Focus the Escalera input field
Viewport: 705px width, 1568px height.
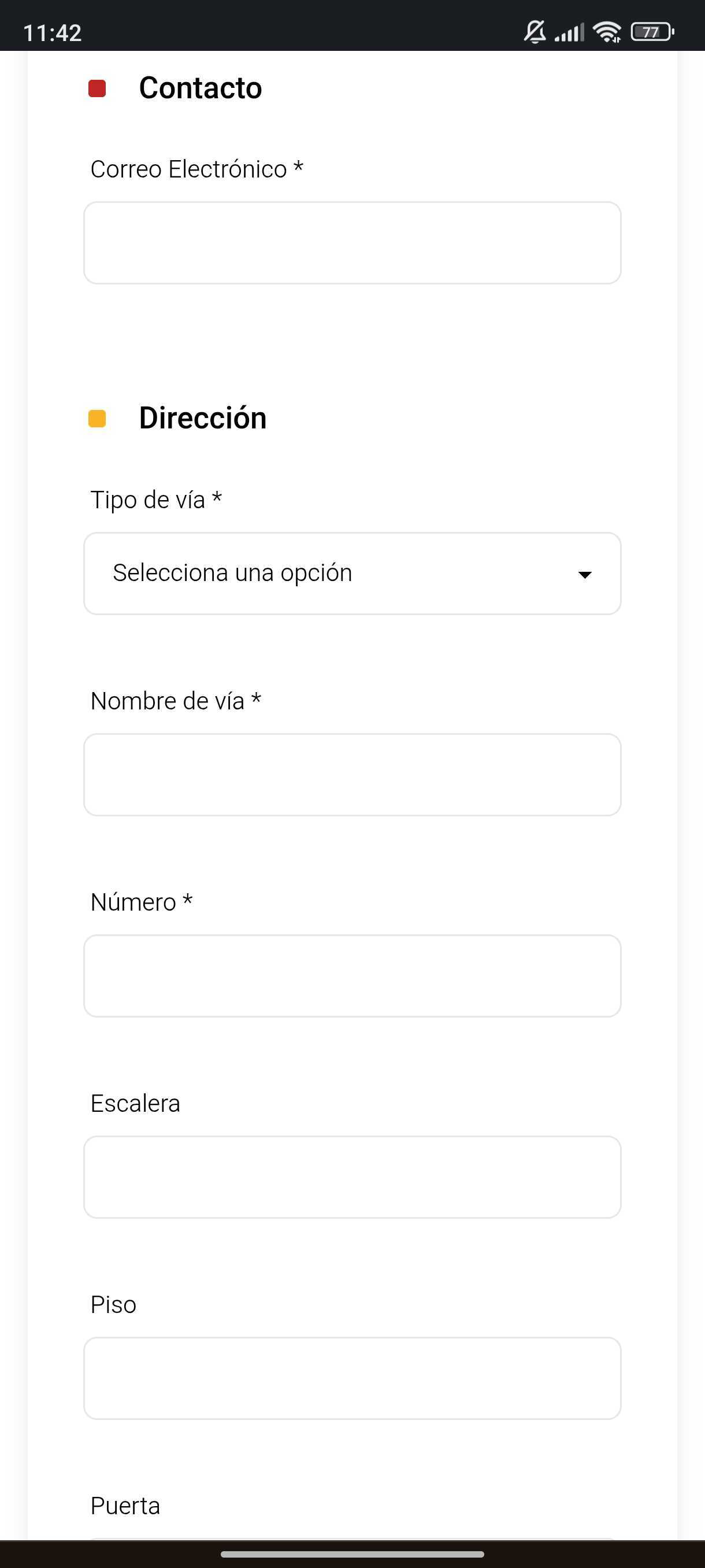[x=352, y=1177]
